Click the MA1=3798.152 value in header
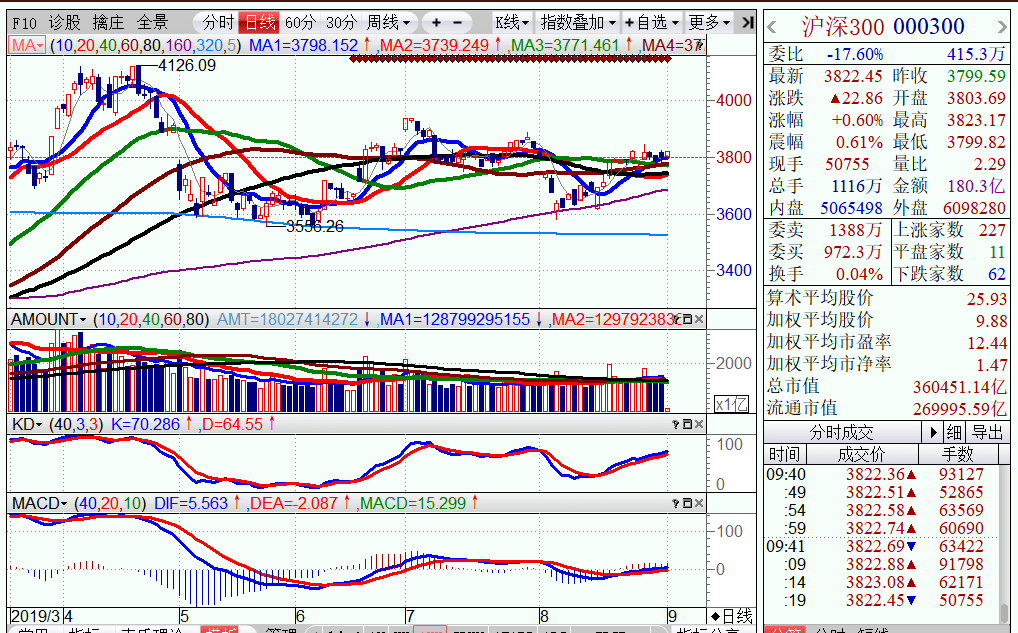 point(304,45)
